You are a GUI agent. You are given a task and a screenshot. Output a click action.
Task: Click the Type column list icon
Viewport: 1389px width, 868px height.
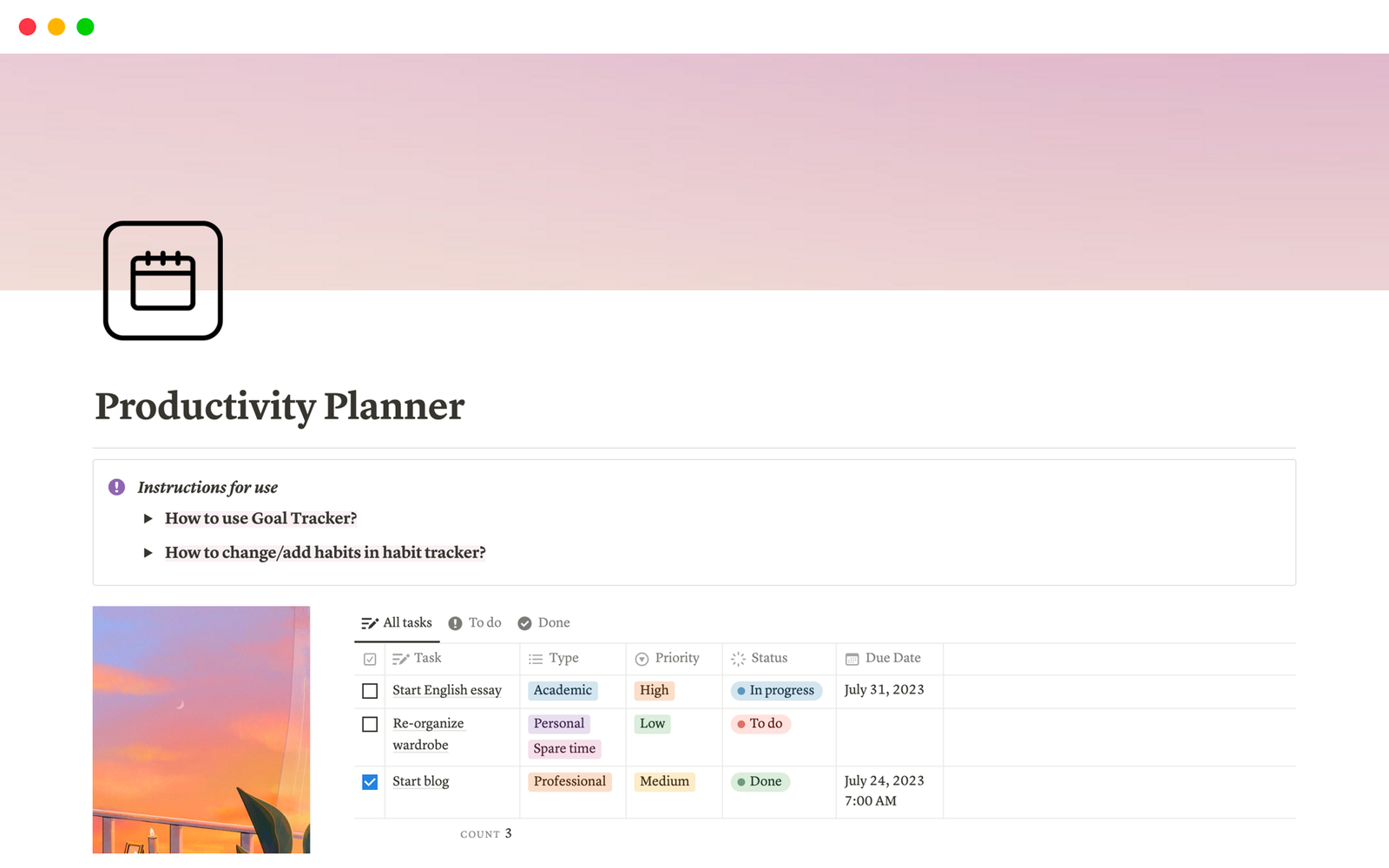[x=536, y=659]
